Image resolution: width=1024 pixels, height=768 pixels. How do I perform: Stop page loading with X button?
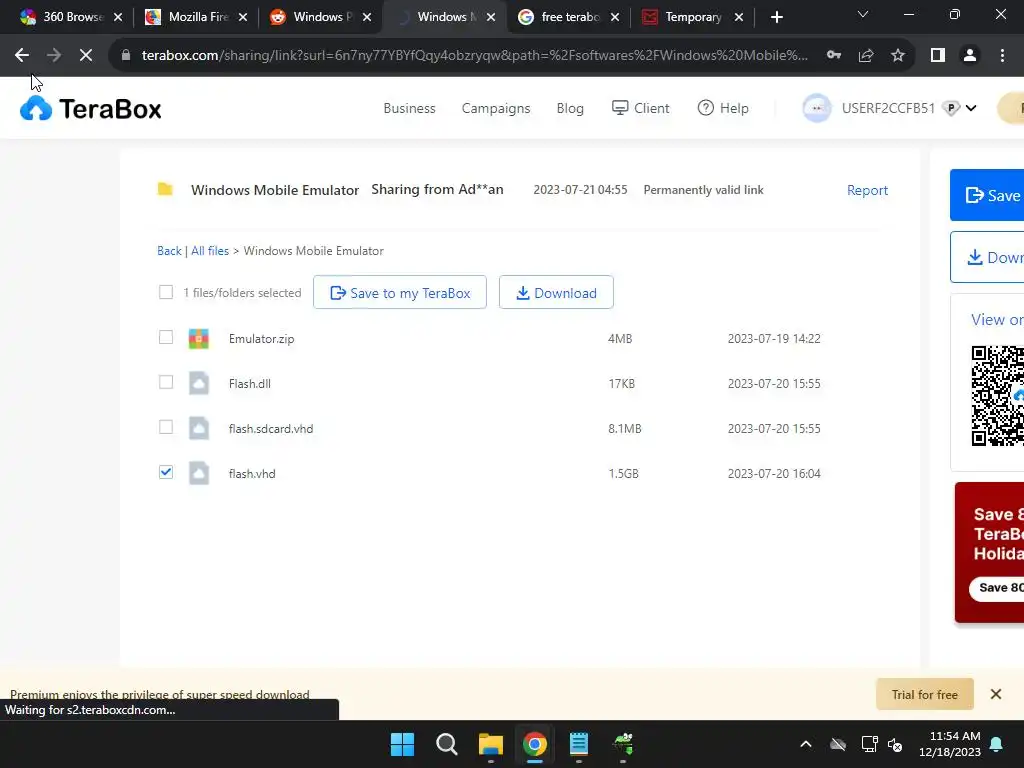(86, 56)
